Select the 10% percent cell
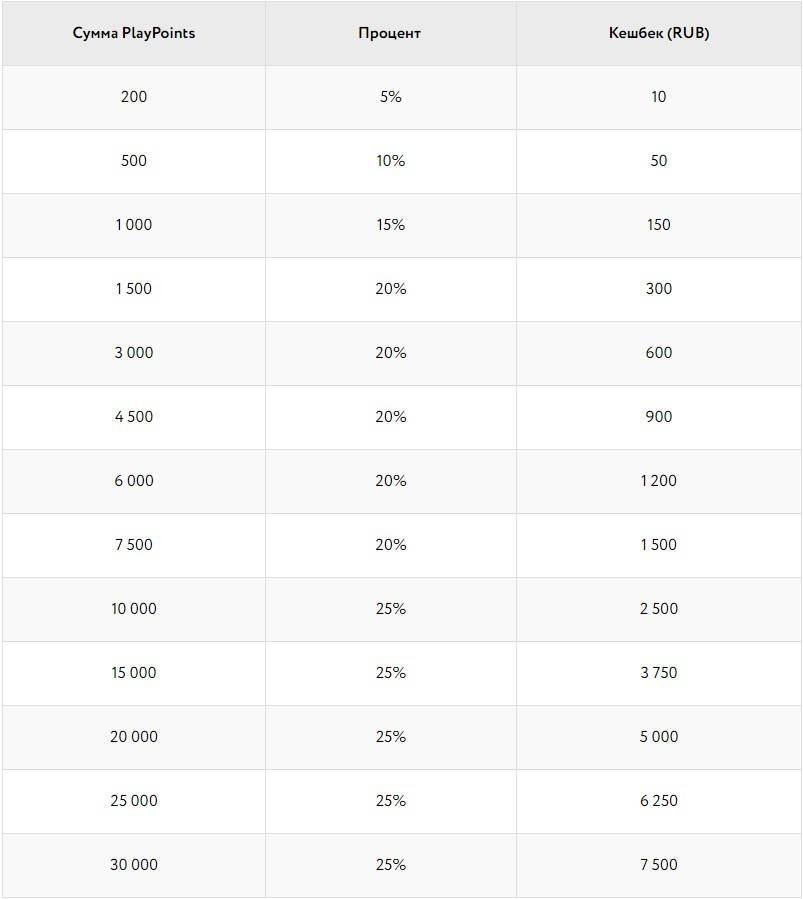 390,161
